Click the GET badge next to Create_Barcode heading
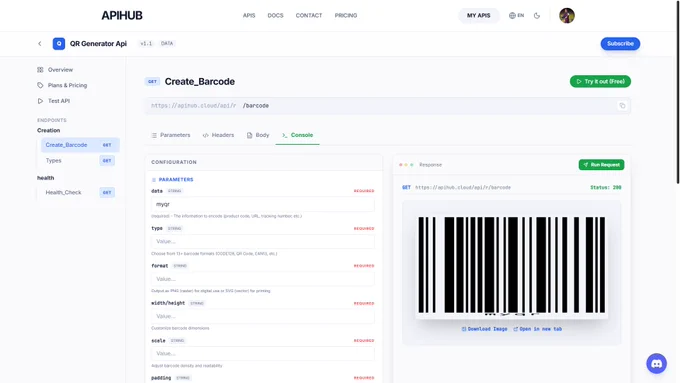Screen dimensions: 680x383 tap(152, 82)
